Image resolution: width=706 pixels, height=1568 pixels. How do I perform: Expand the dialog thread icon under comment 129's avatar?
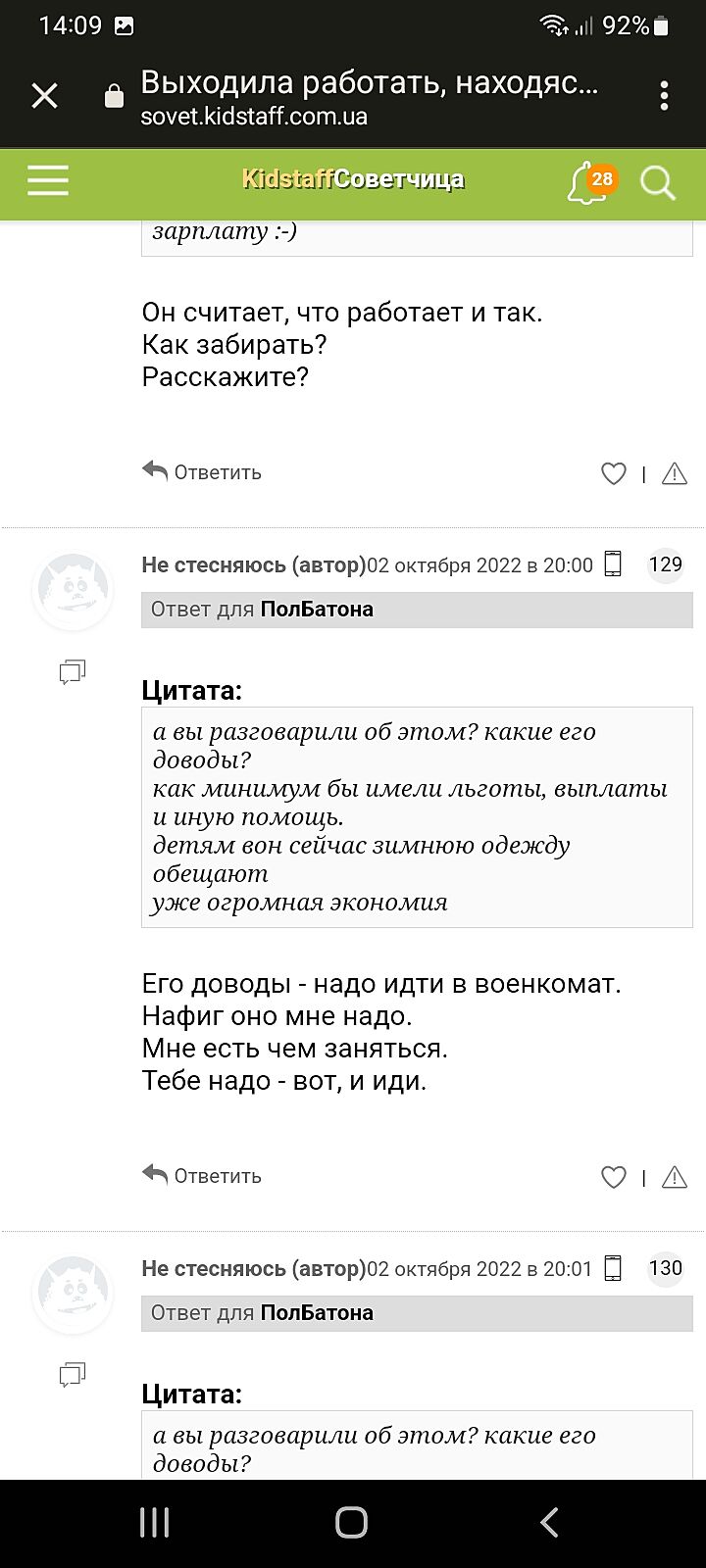click(x=73, y=672)
